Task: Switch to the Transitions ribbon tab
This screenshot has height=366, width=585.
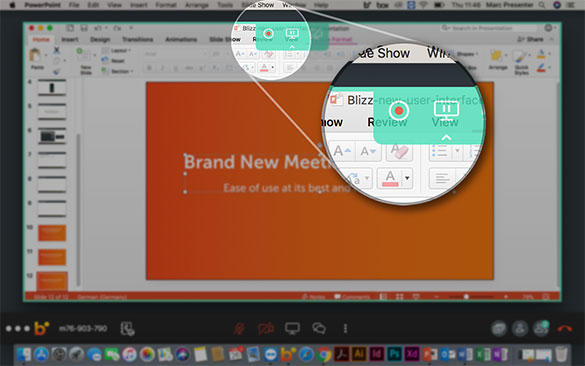Action: [138, 39]
